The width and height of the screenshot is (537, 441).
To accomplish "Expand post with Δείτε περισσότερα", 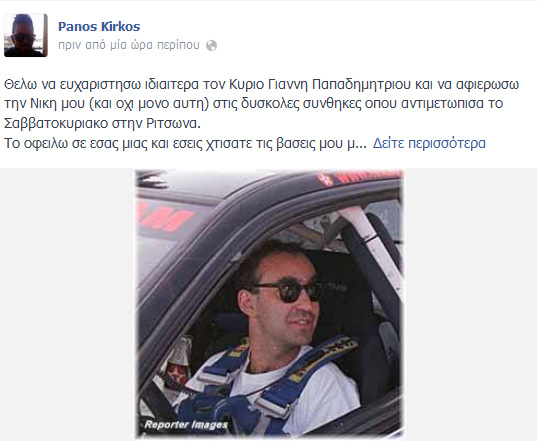I will [x=429, y=143].
